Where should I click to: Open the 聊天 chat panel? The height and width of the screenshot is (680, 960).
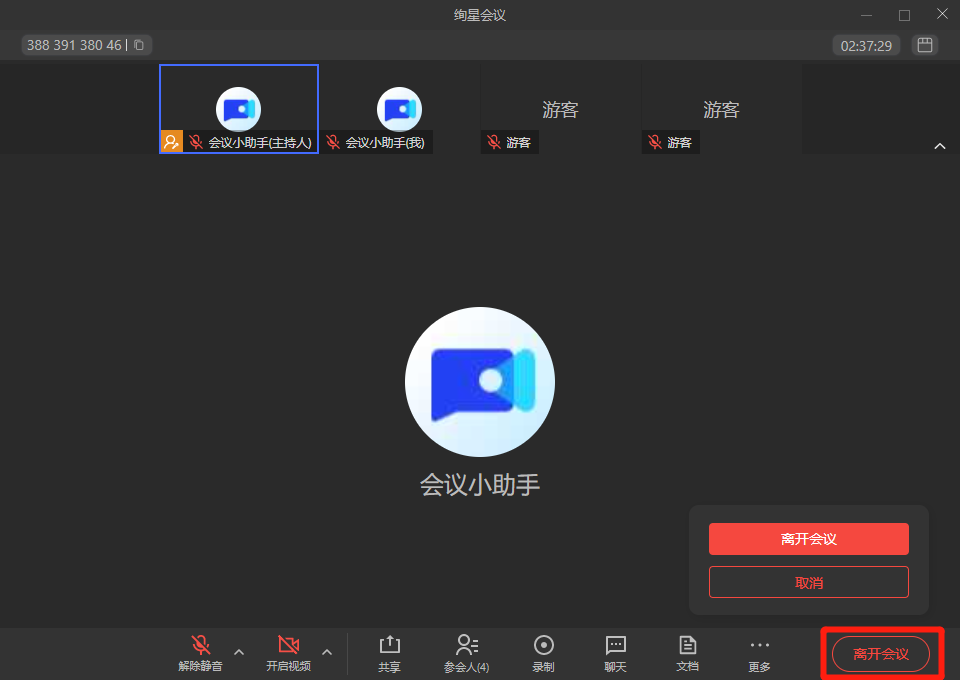(x=615, y=654)
